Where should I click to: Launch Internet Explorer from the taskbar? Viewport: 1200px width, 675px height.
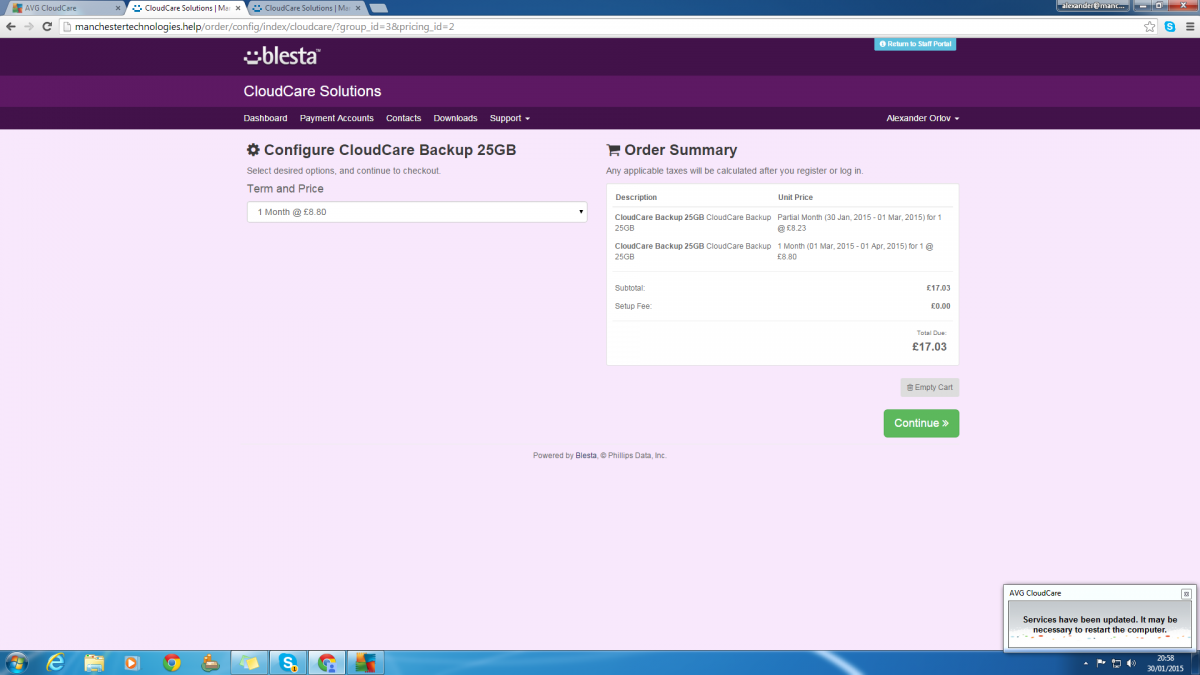pyautogui.click(x=56, y=662)
